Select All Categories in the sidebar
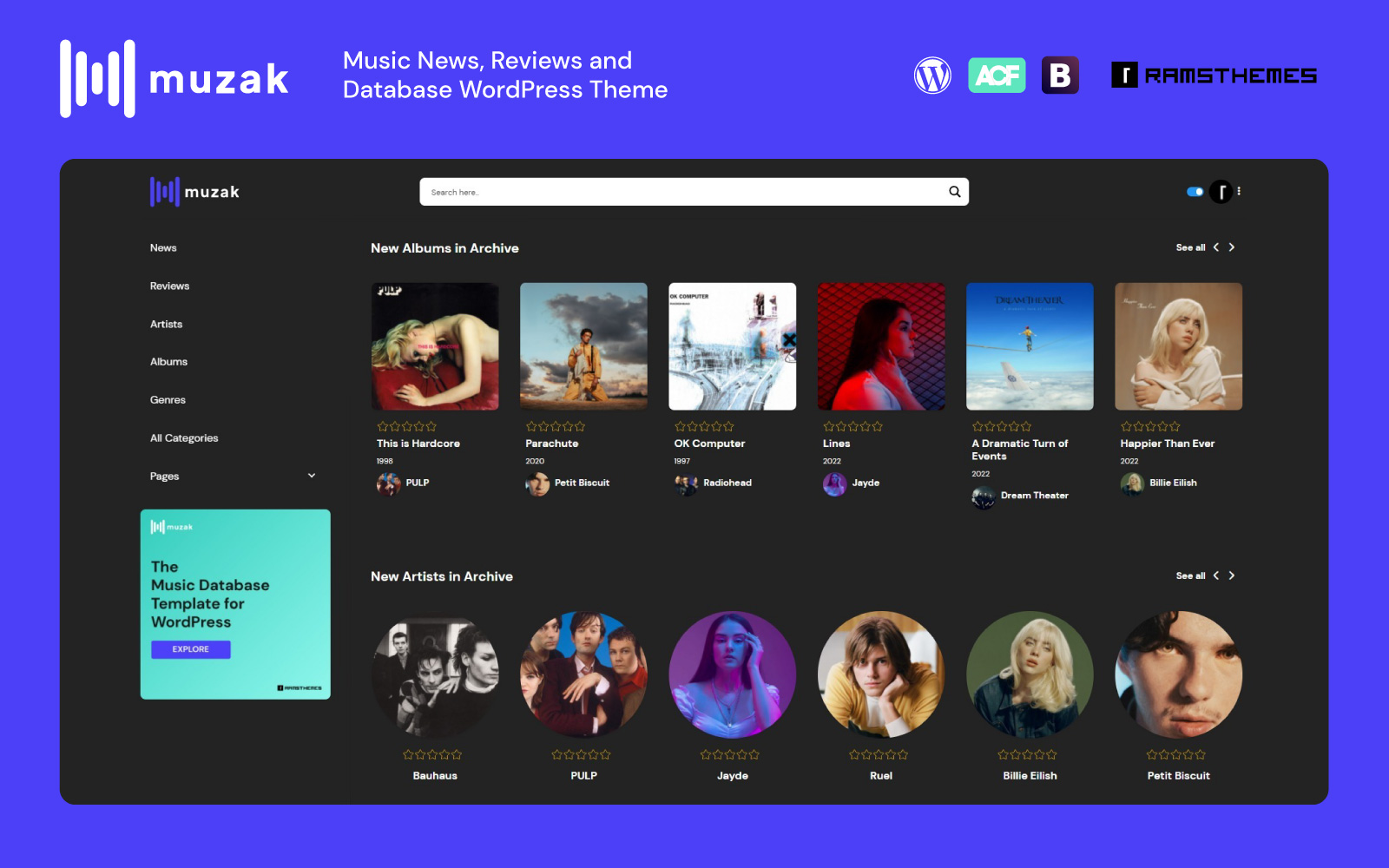Viewport: 1389px width, 868px height. (184, 438)
